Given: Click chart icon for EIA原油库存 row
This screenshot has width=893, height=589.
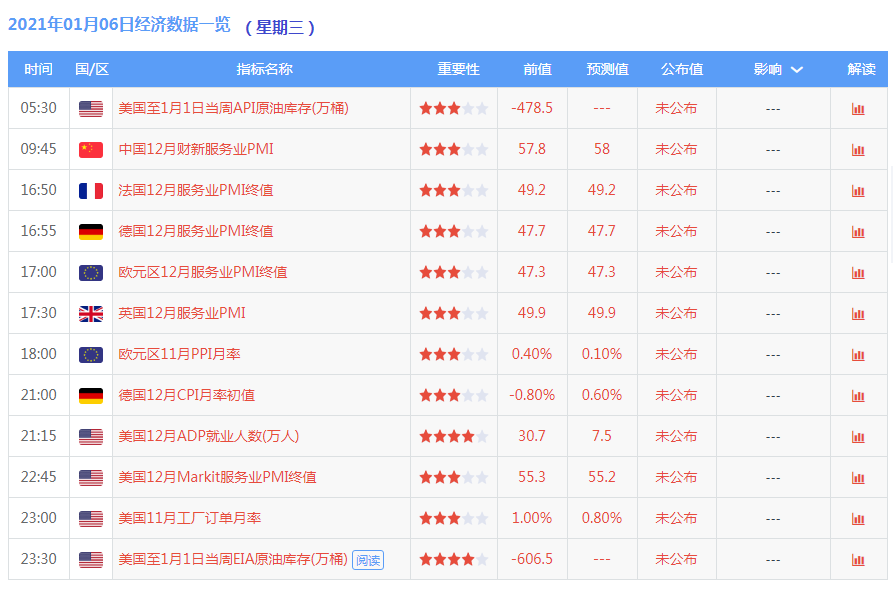Looking at the screenshot, I should pos(857,559).
